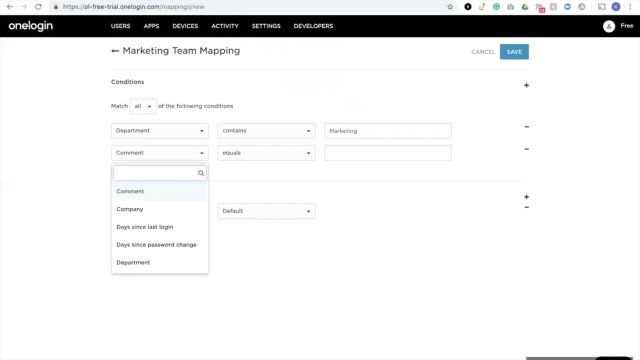Click the empty value field in Comment row
The height and width of the screenshot is (360, 640).
click(388, 153)
